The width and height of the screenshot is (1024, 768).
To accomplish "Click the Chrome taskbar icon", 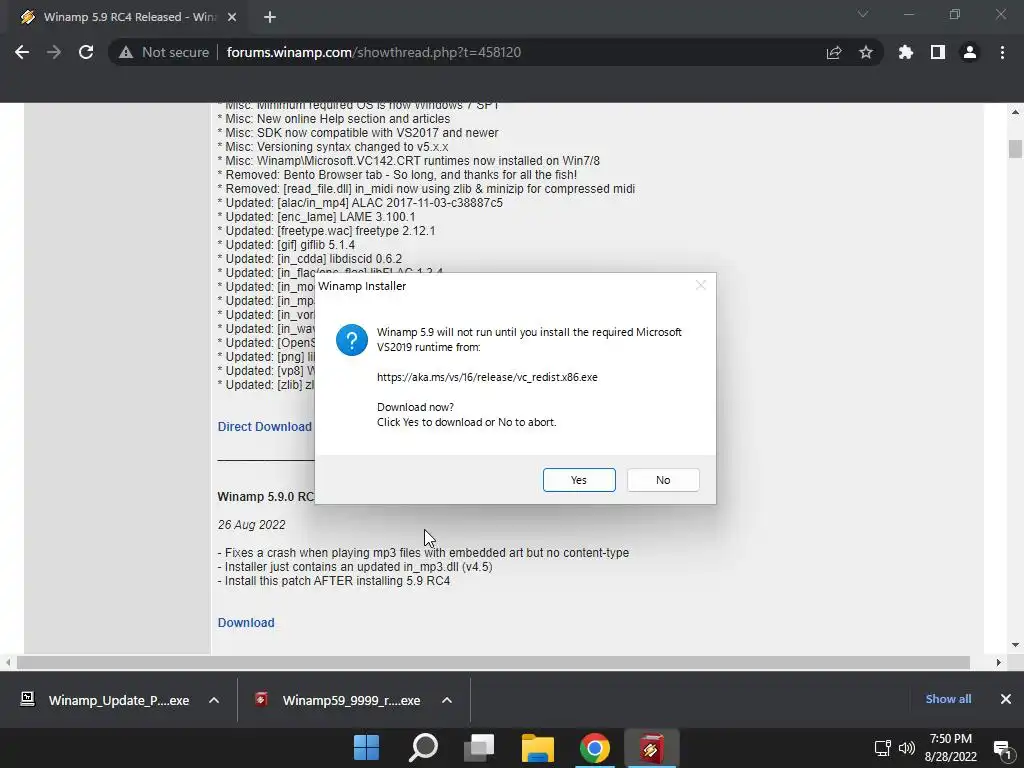I will (594, 748).
